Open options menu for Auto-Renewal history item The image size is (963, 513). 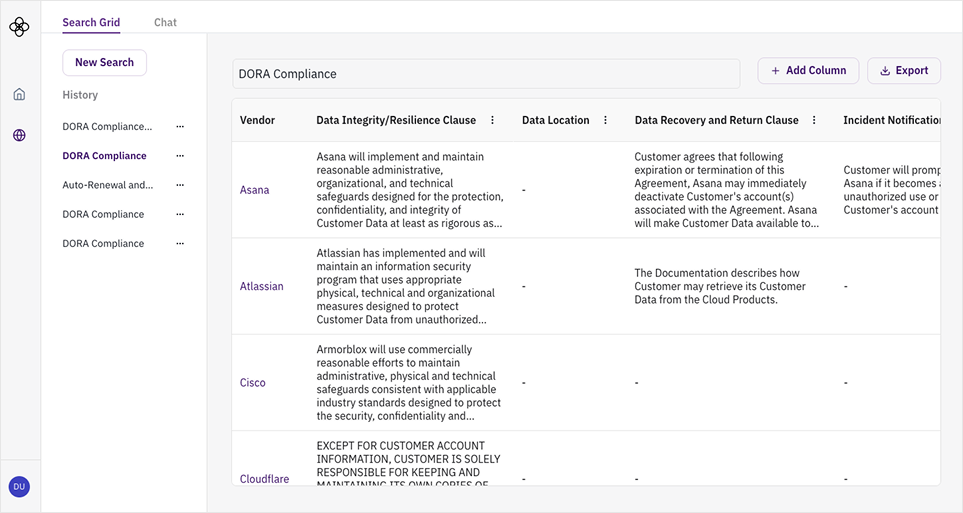pyautogui.click(x=180, y=185)
